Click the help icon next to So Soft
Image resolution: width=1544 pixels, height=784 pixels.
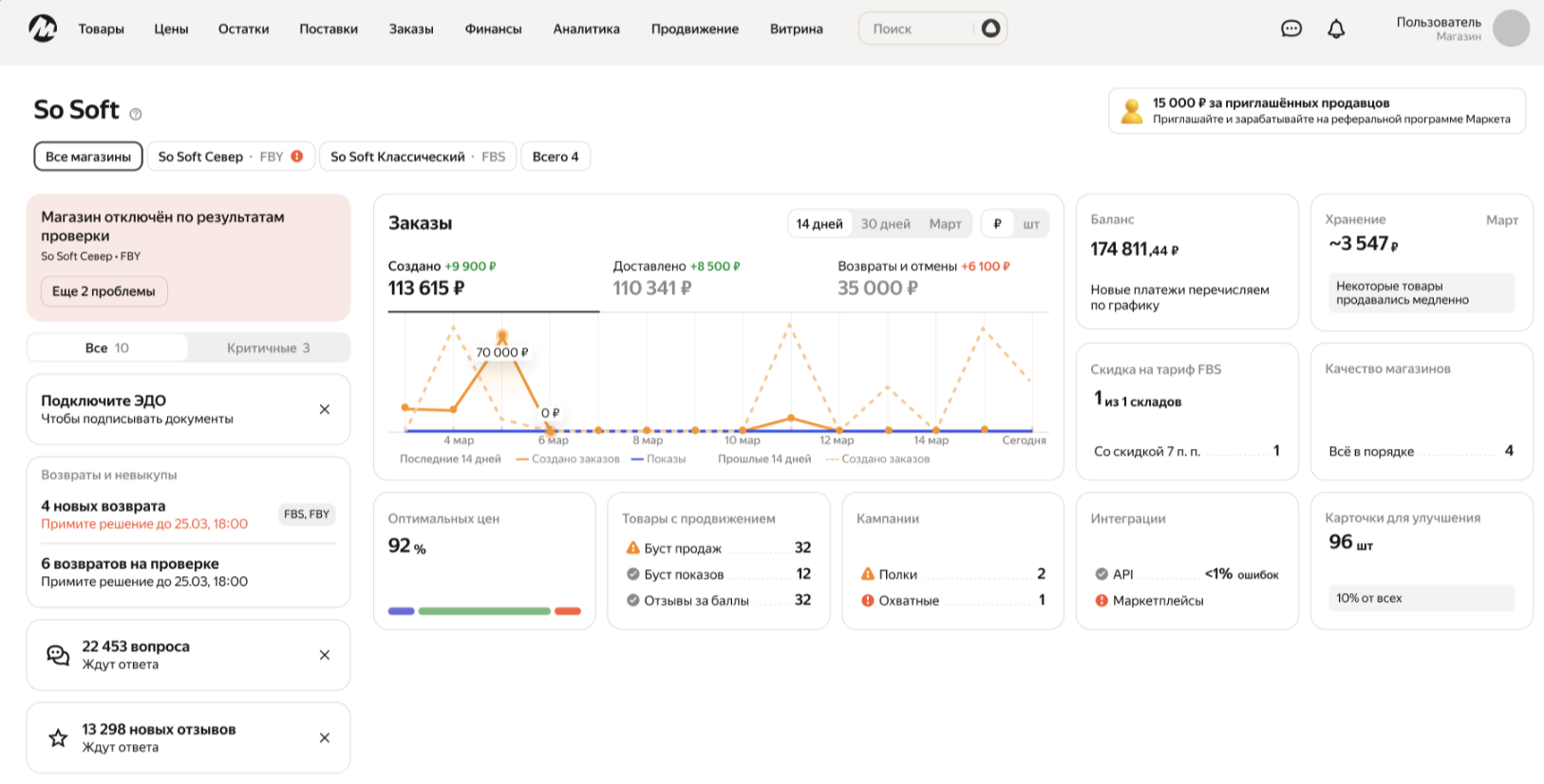pyautogui.click(x=136, y=114)
